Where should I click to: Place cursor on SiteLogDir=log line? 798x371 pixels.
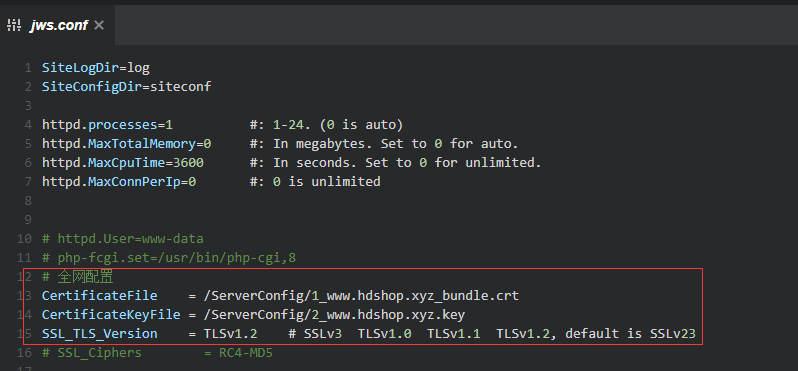(x=96, y=67)
